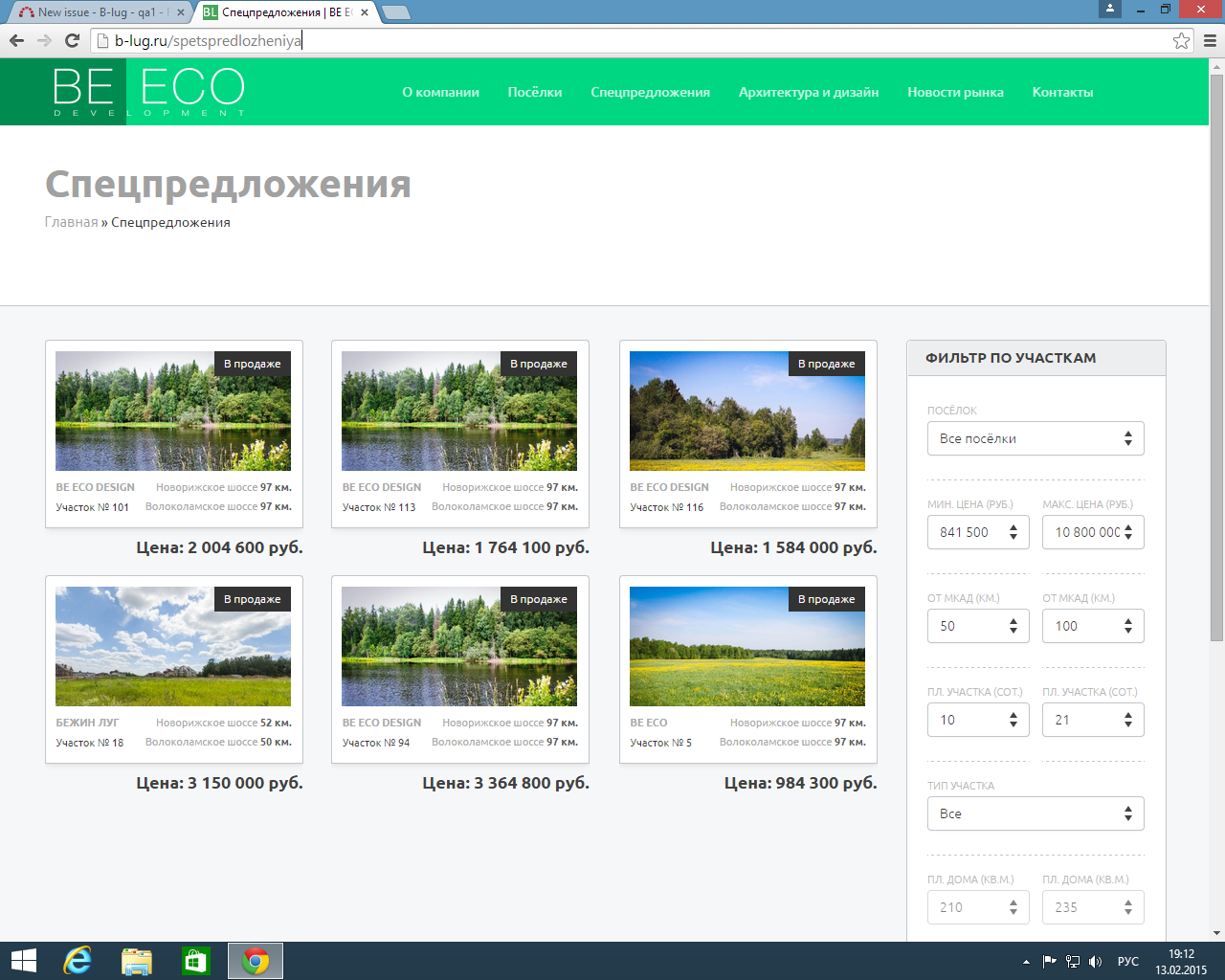
Task: Click the BE ECO Development logo
Action: [x=148, y=92]
